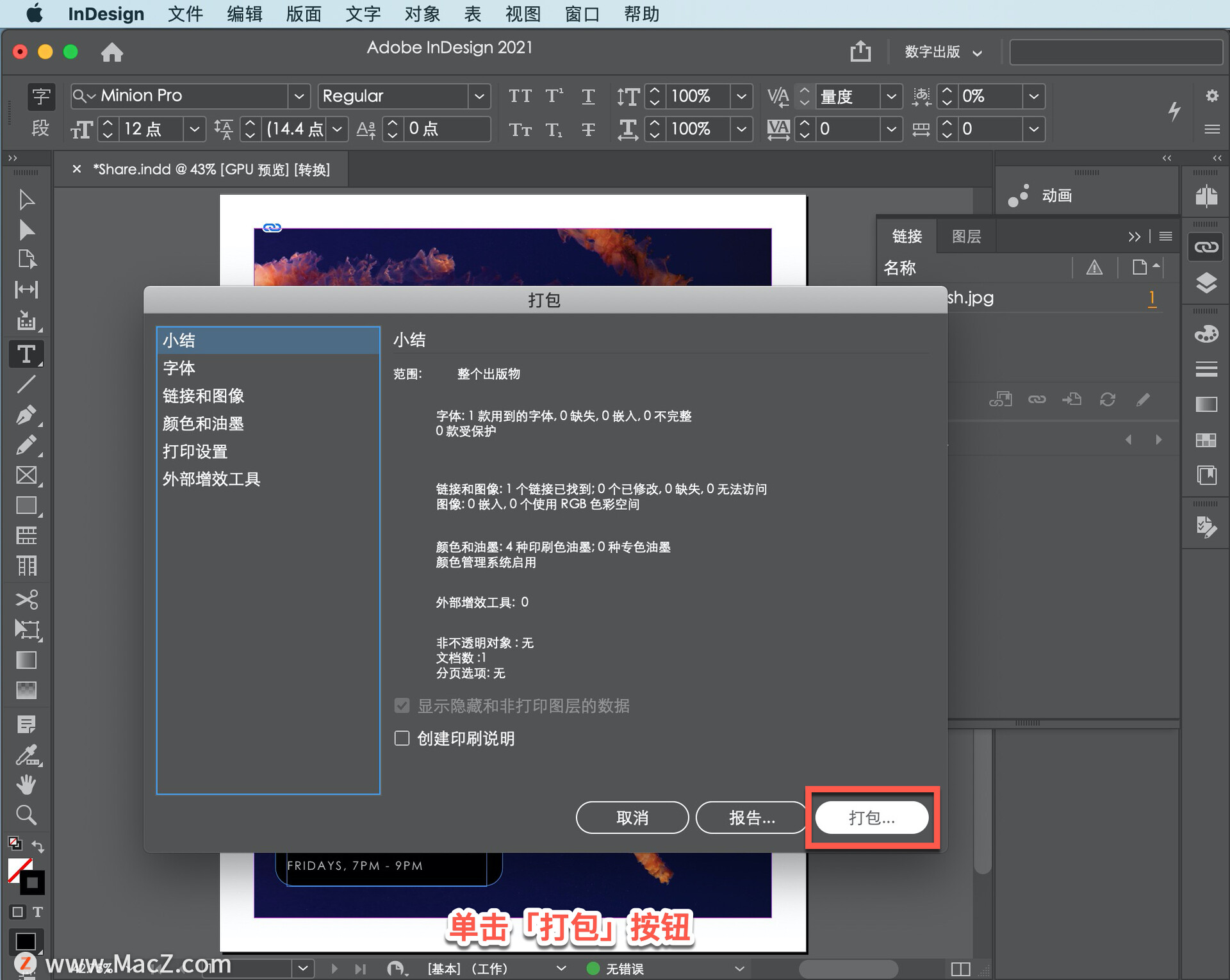Open the Regular font style dropdown
The image size is (1230, 980).
click(479, 96)
